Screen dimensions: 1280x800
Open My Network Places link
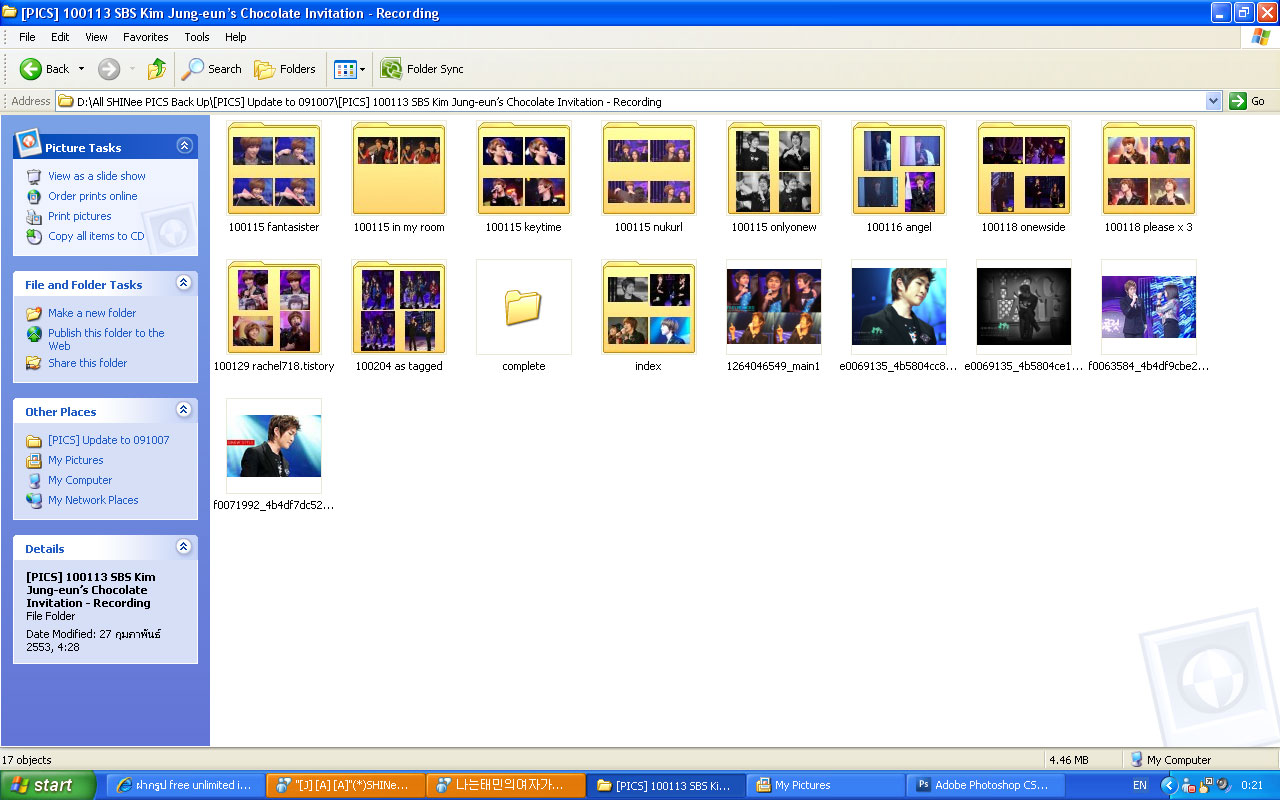click(x=93, y=500)
